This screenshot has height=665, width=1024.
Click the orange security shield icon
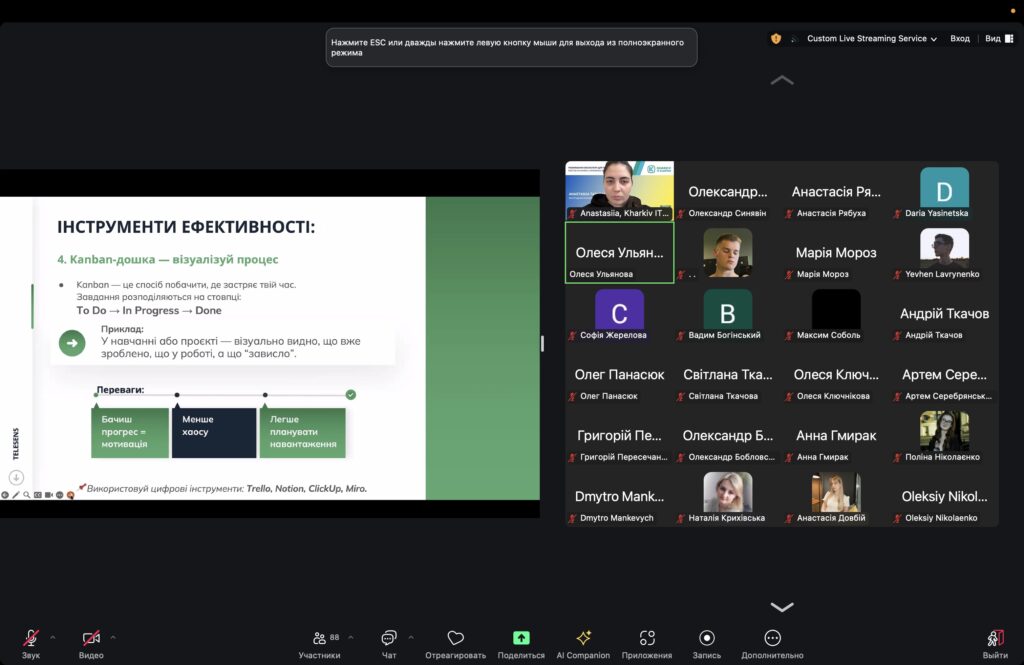pos(776,38)
